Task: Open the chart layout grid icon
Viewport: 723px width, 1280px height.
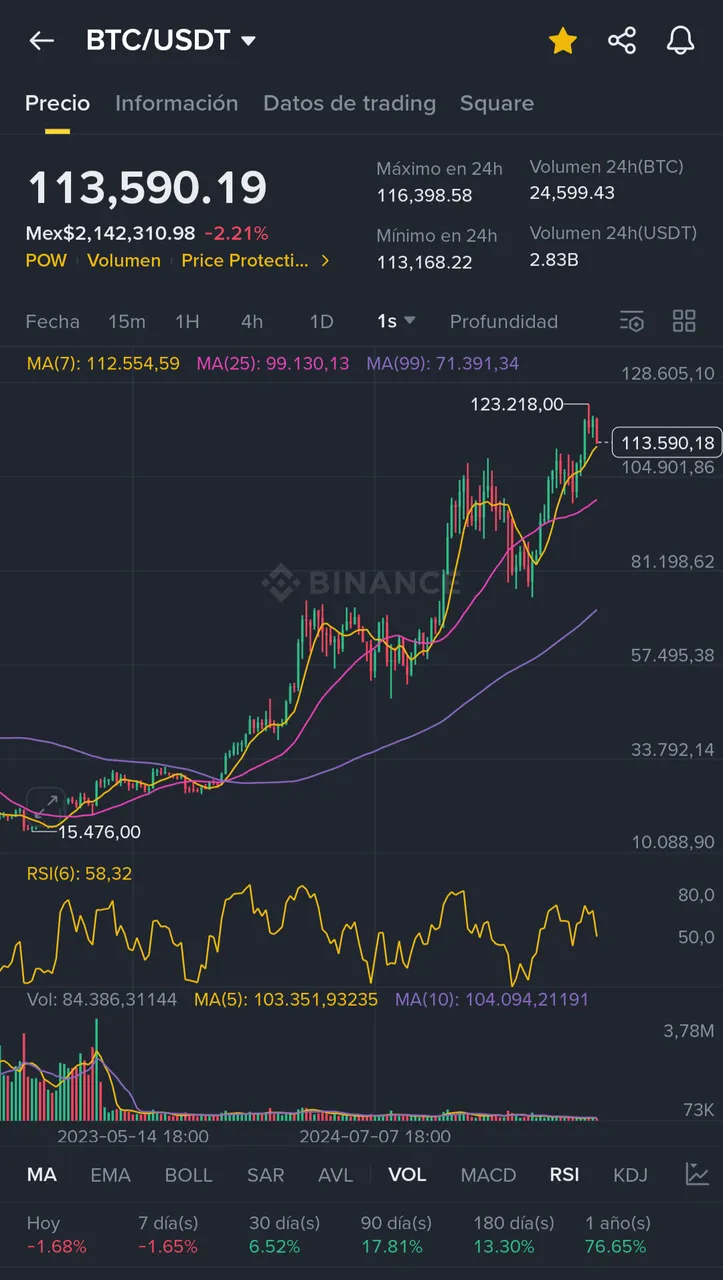Action: tap(684, 321)
